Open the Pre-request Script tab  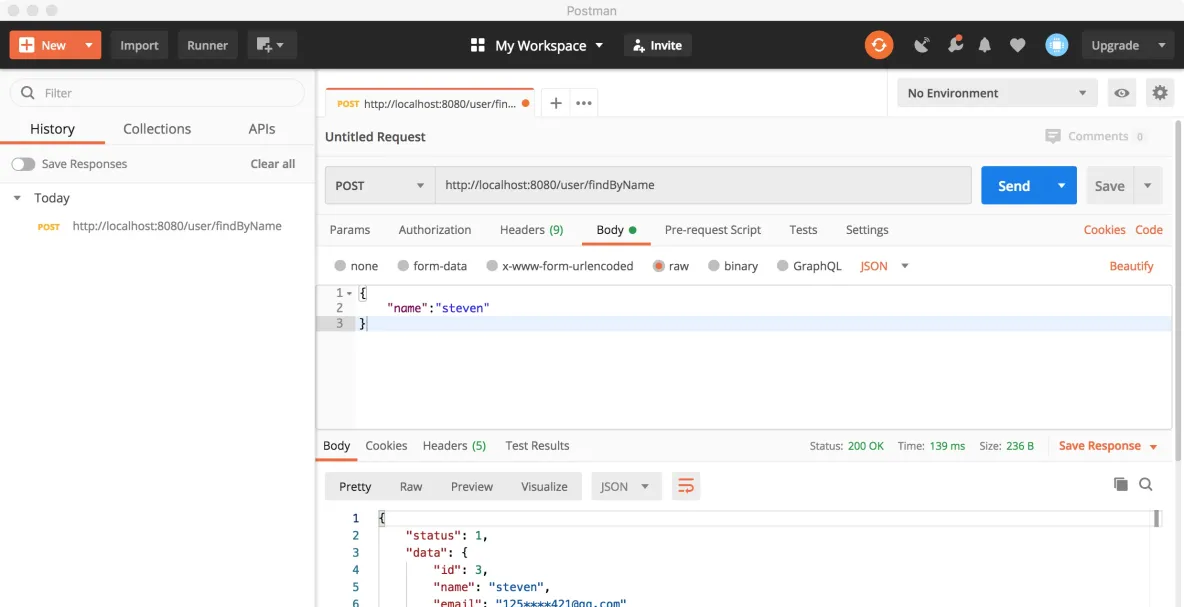click(713, 230)
